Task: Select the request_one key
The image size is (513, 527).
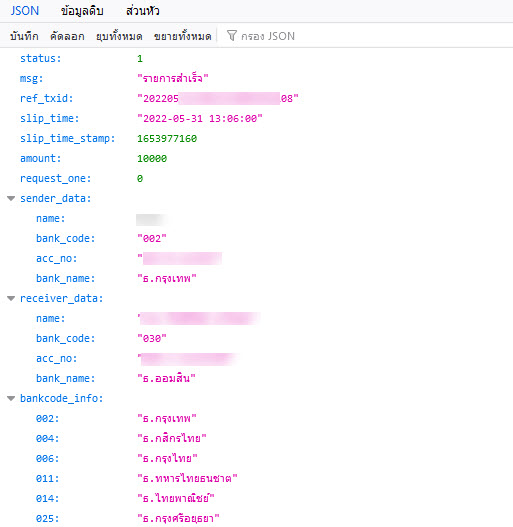Action: click(56, 178)
